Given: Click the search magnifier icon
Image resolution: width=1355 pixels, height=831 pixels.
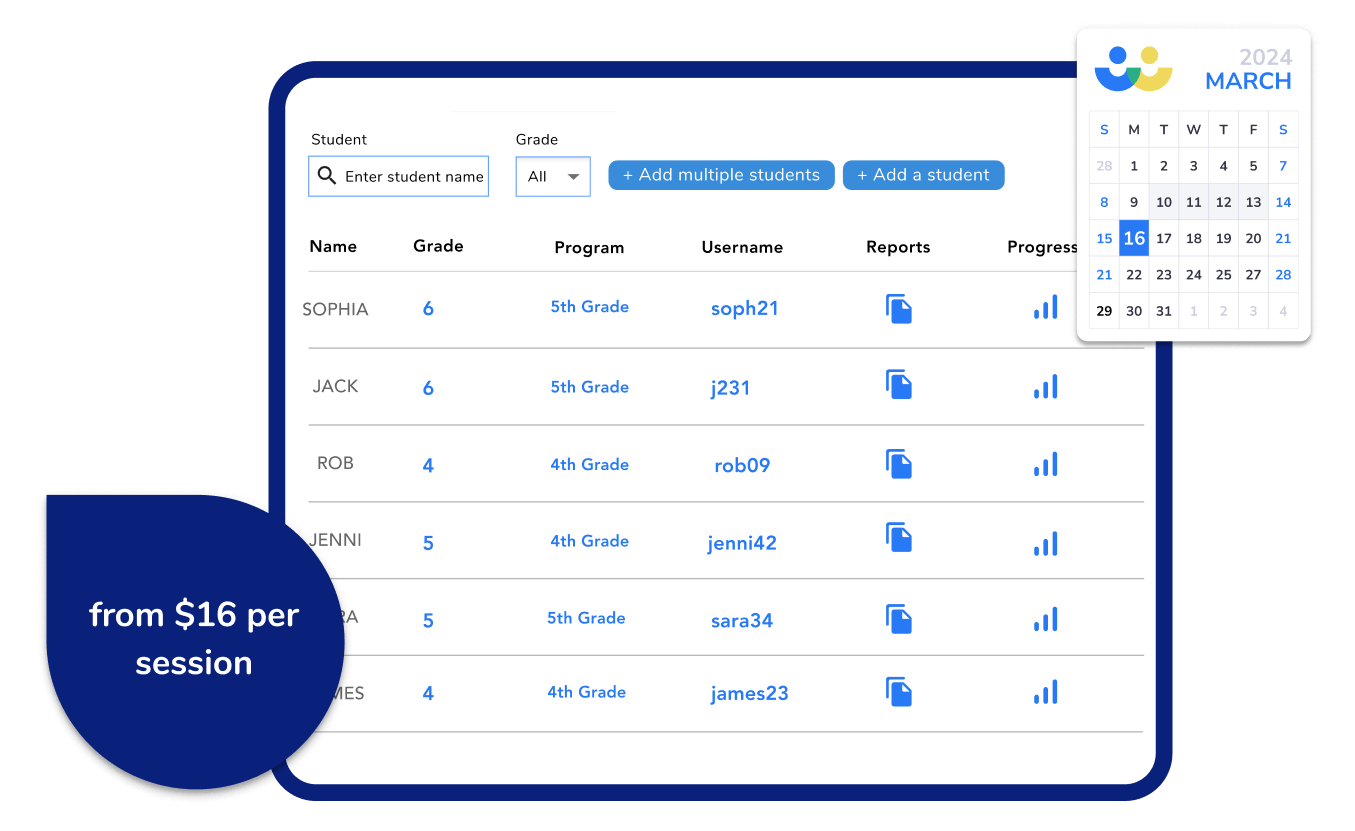Looking at the screenshot, I should pos(327,176).
